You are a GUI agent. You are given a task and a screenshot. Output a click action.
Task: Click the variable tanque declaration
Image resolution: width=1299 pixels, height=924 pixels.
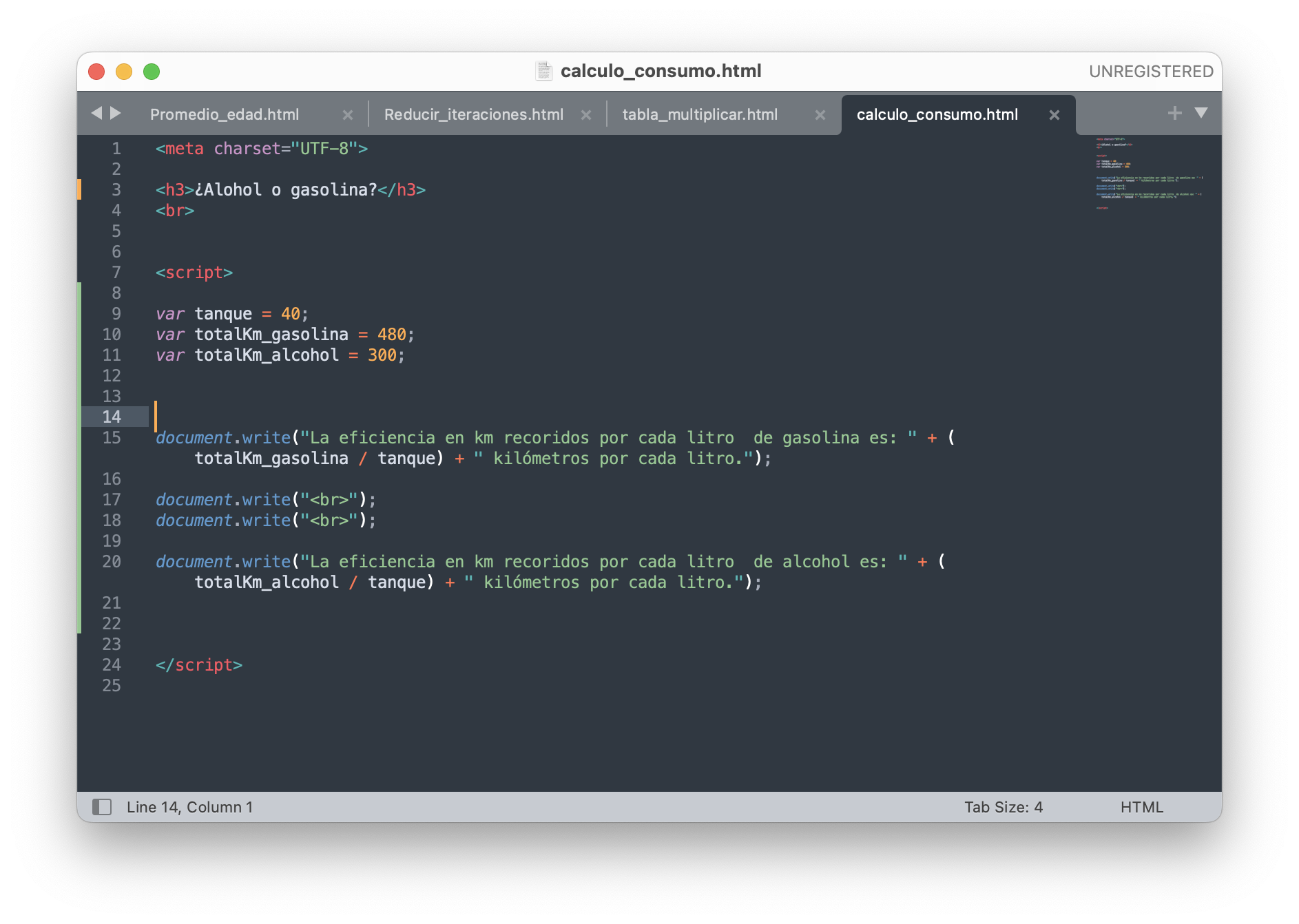tap(232, 314)
